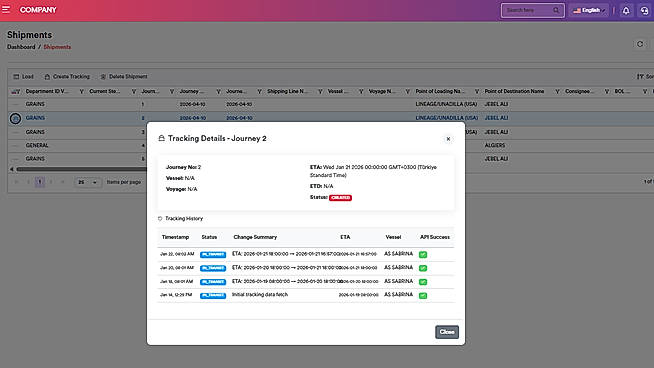654x368 pixels.
Task: Click API Success column header
Action: 435,237
